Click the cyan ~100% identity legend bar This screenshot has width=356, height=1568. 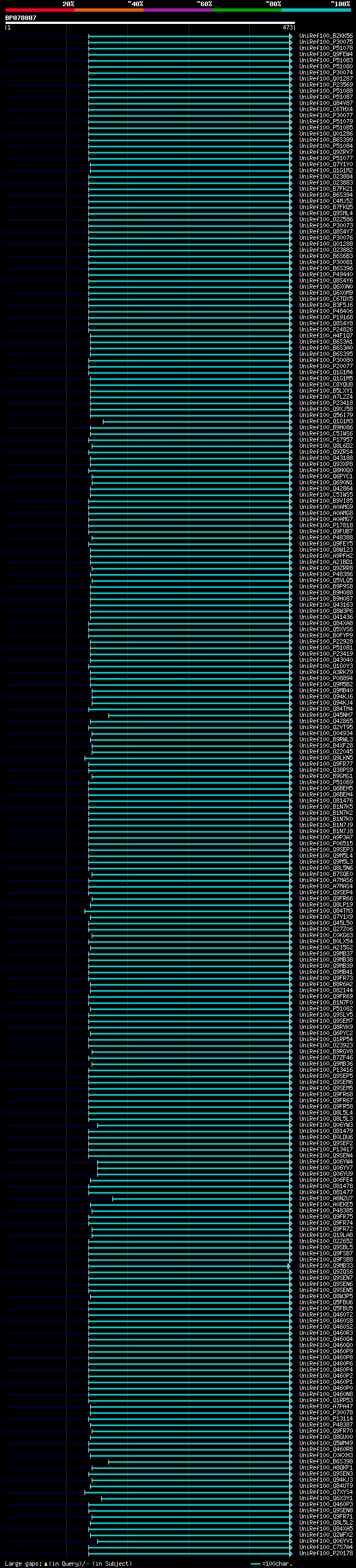click(x=317, y=10)
